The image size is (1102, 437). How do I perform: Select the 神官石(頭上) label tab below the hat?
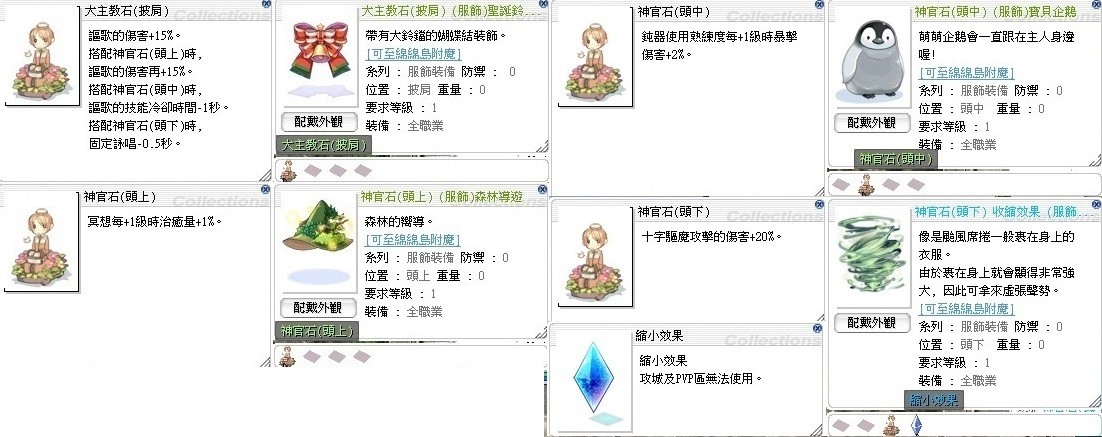[317, 332]
